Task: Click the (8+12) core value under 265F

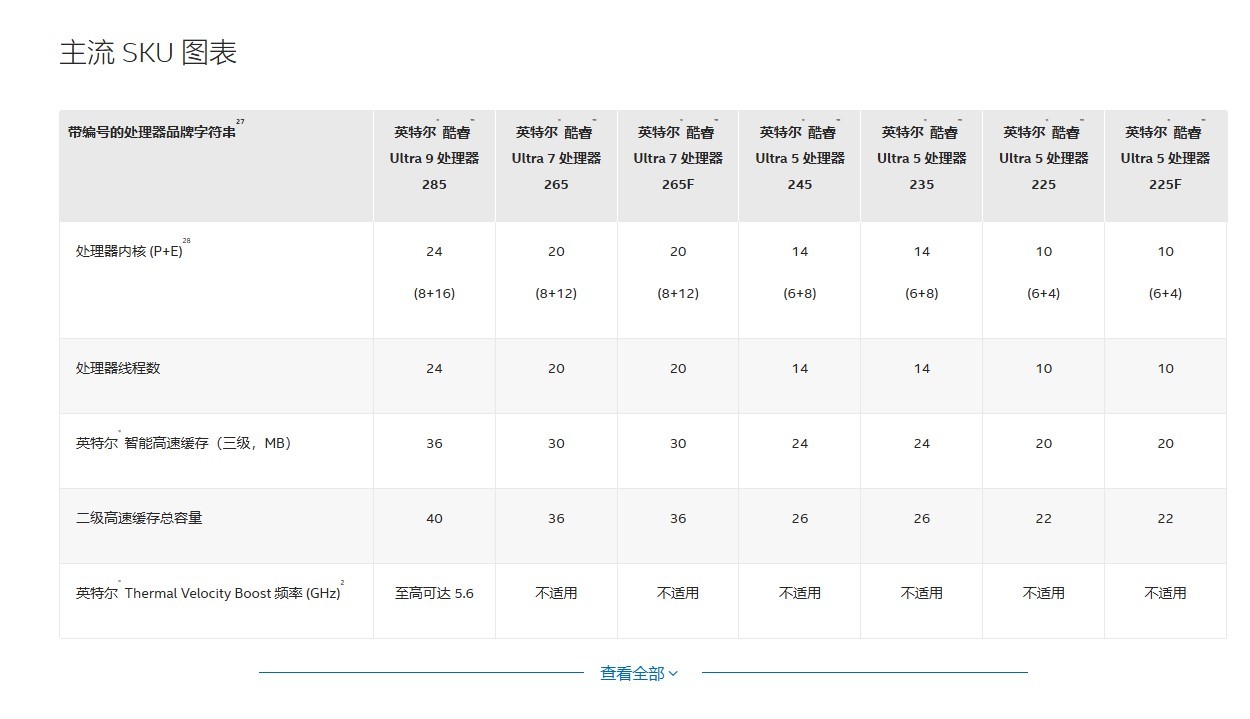Action: tap(678, 293)
